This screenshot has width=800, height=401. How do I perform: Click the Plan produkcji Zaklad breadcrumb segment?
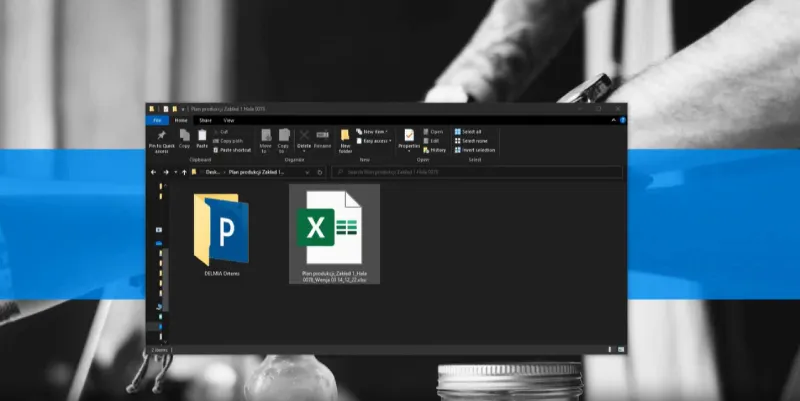click(x=256, y=172)
